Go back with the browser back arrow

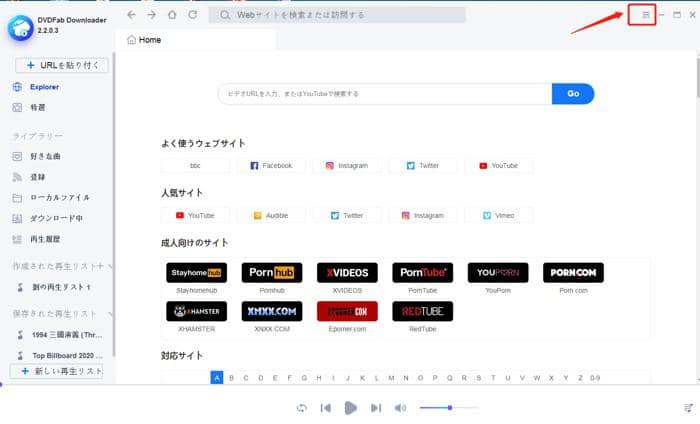coord(131,15)
